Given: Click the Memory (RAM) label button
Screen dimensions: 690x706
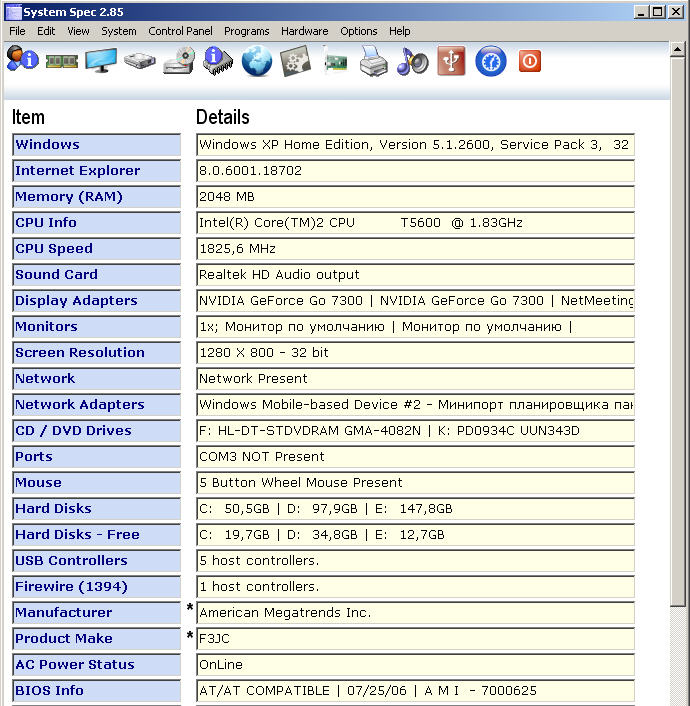Looking at the screenshot, I should [96, 197].
